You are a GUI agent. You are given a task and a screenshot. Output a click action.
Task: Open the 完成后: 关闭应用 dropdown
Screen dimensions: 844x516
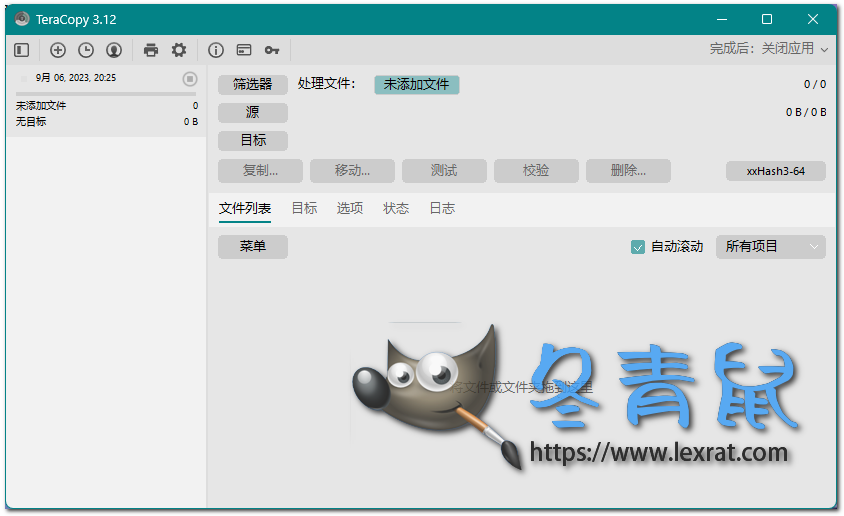(769, 48)
